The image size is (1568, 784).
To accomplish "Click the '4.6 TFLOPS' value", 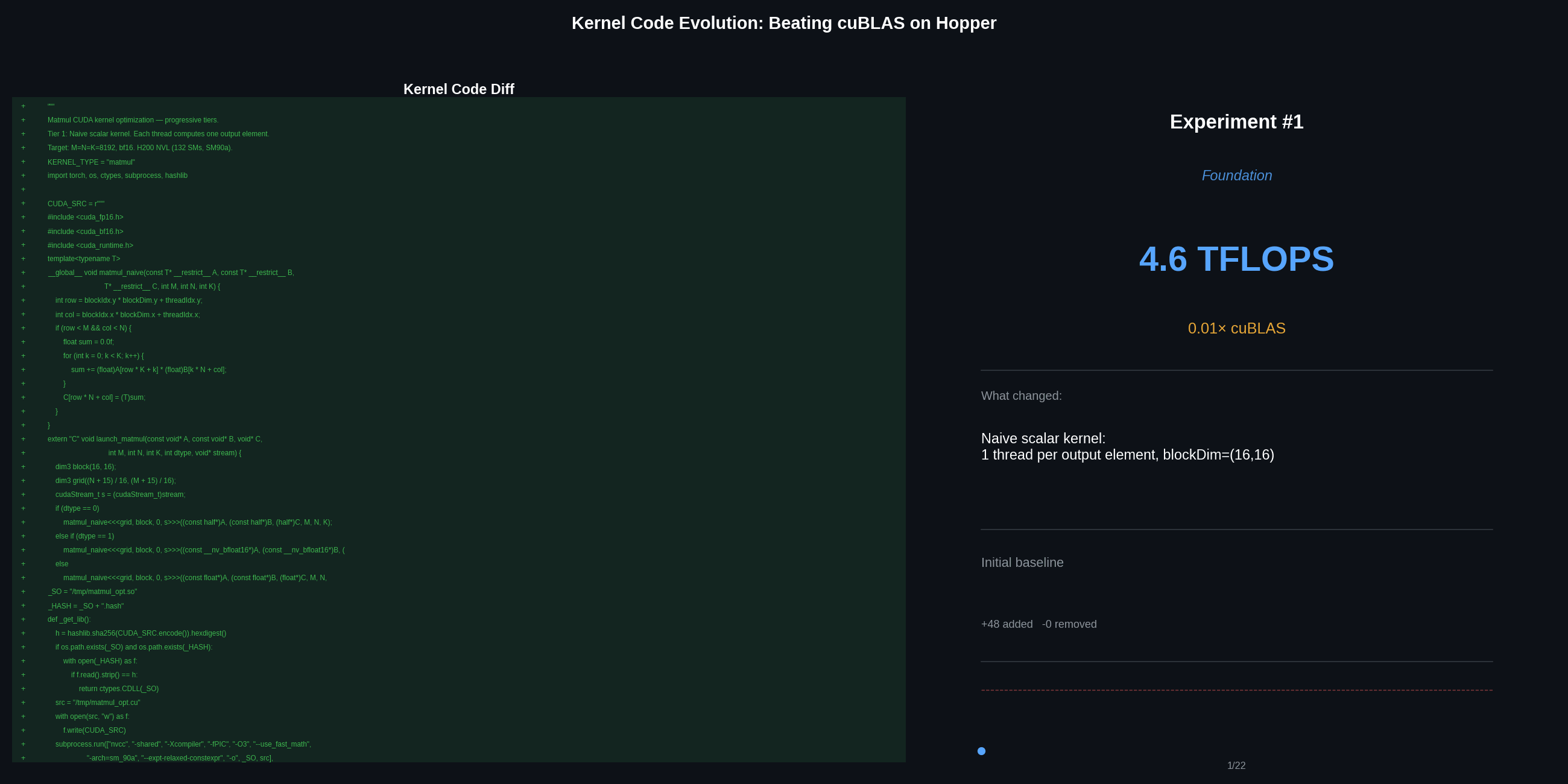I will pos(1236,259).
